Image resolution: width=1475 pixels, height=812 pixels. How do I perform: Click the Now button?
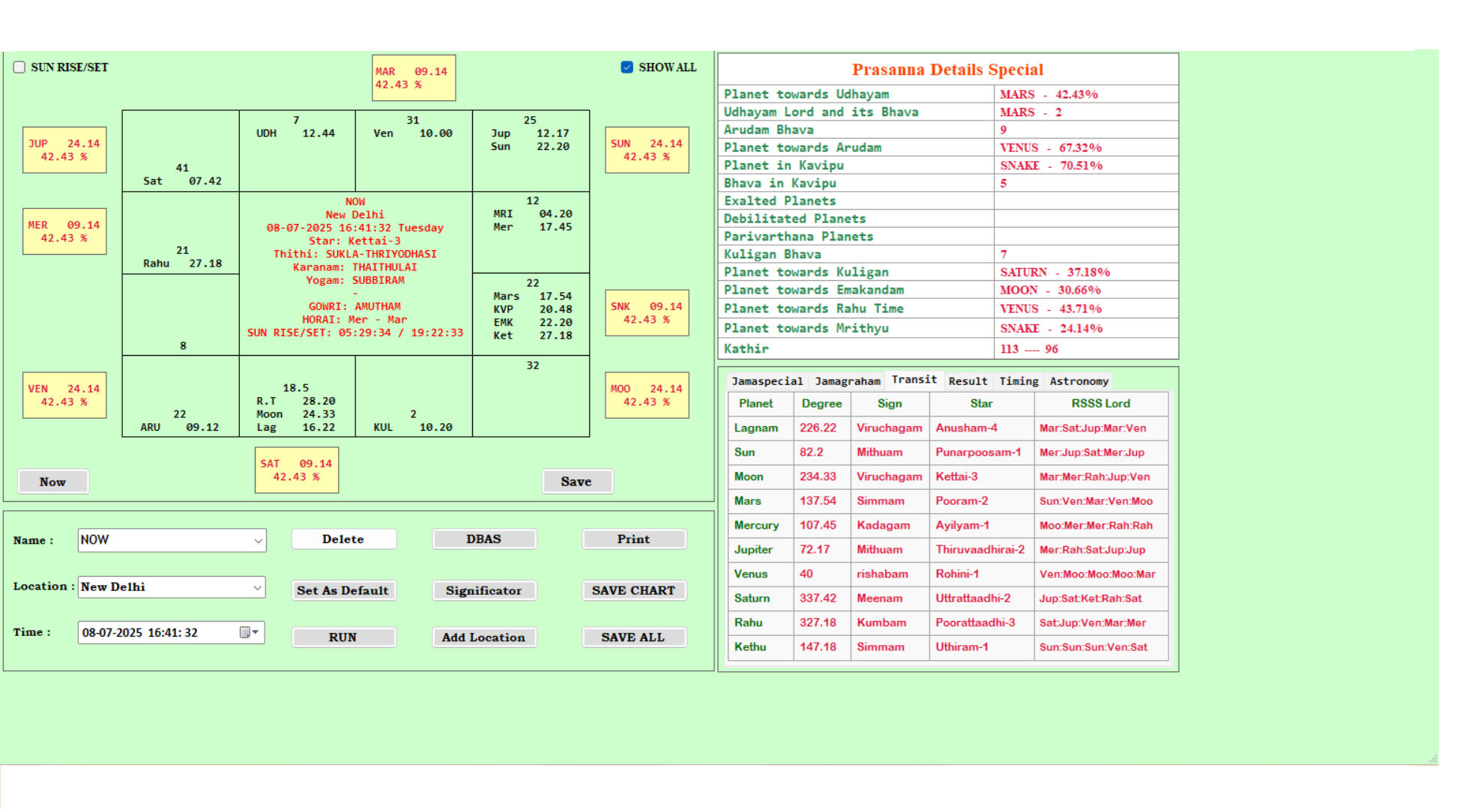click(x=53, y=482)
